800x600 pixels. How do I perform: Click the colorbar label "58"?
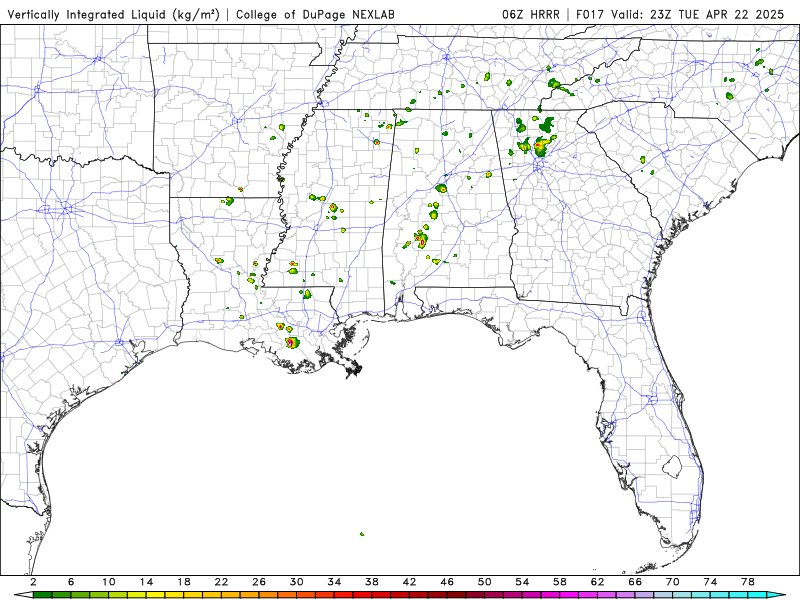click(x=560, y=582)
